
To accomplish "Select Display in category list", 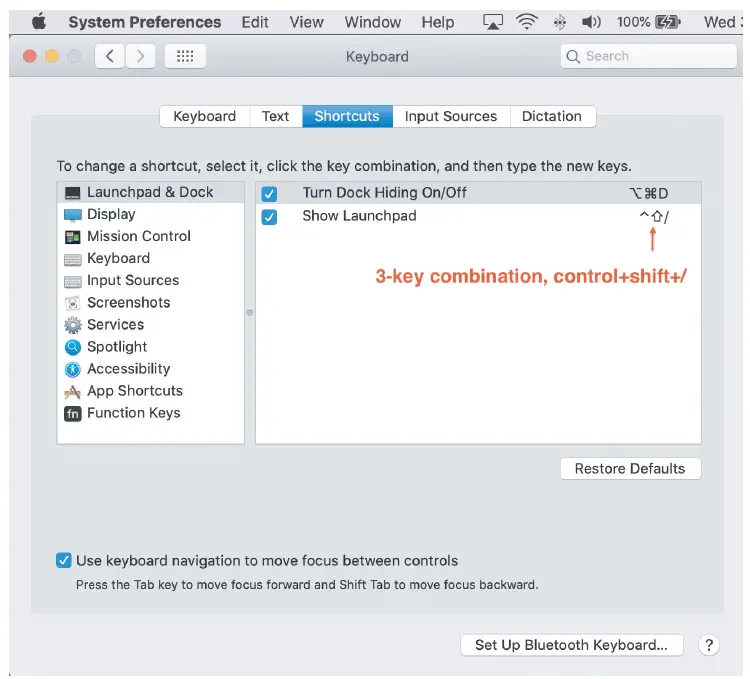I will click(151, 214).
